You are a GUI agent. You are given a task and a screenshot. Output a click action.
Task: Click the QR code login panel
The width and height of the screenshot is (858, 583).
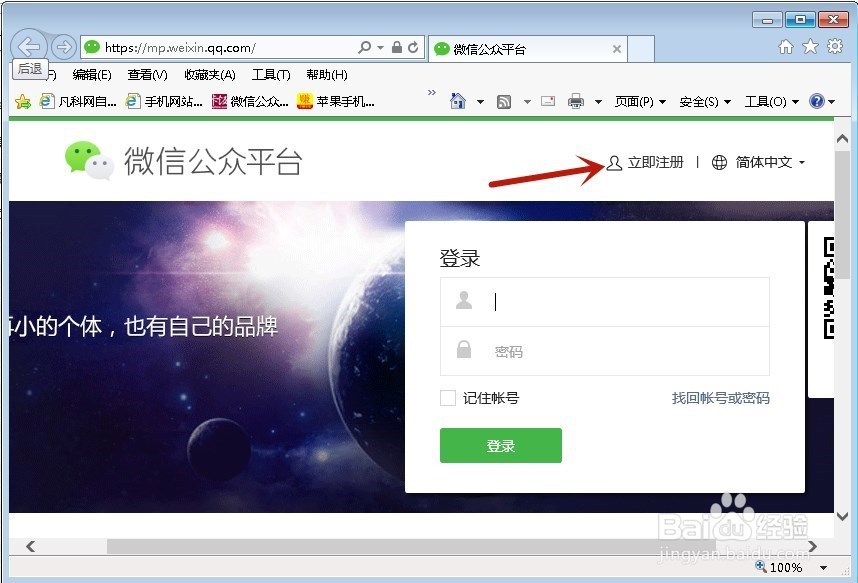[821, 309]
